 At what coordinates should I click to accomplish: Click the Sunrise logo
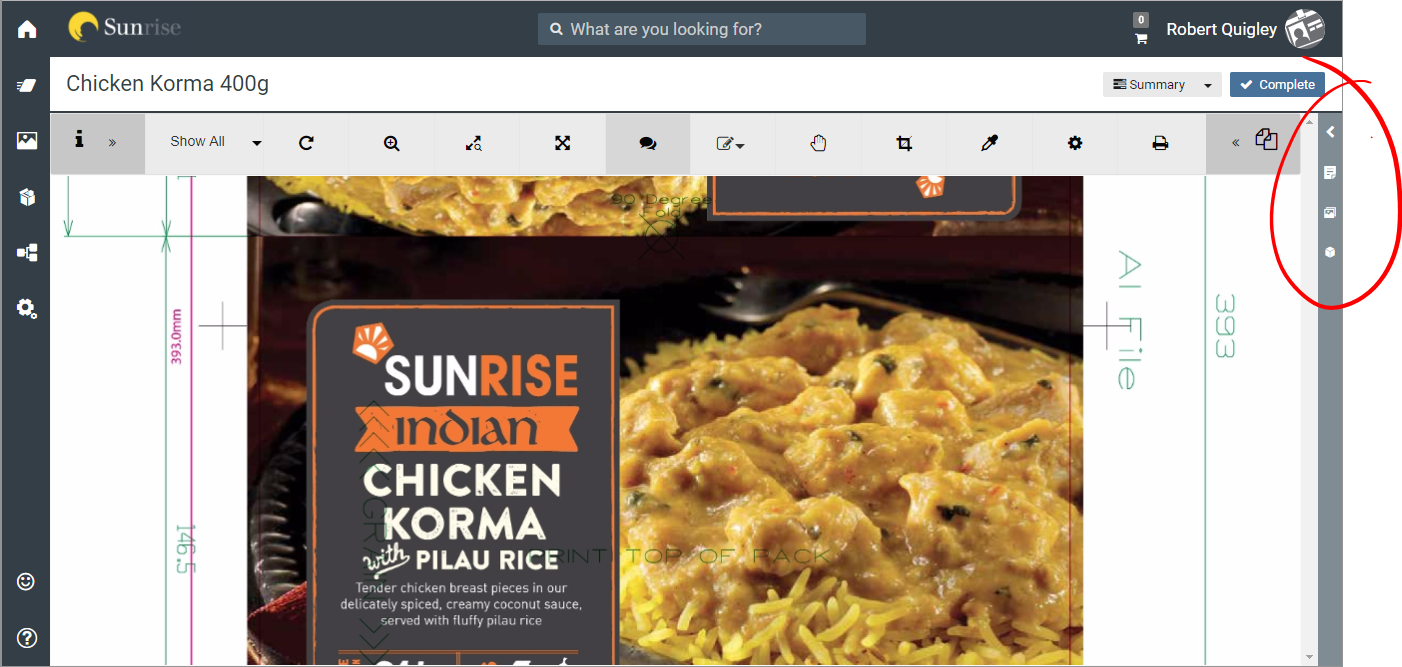pos(124,27)
